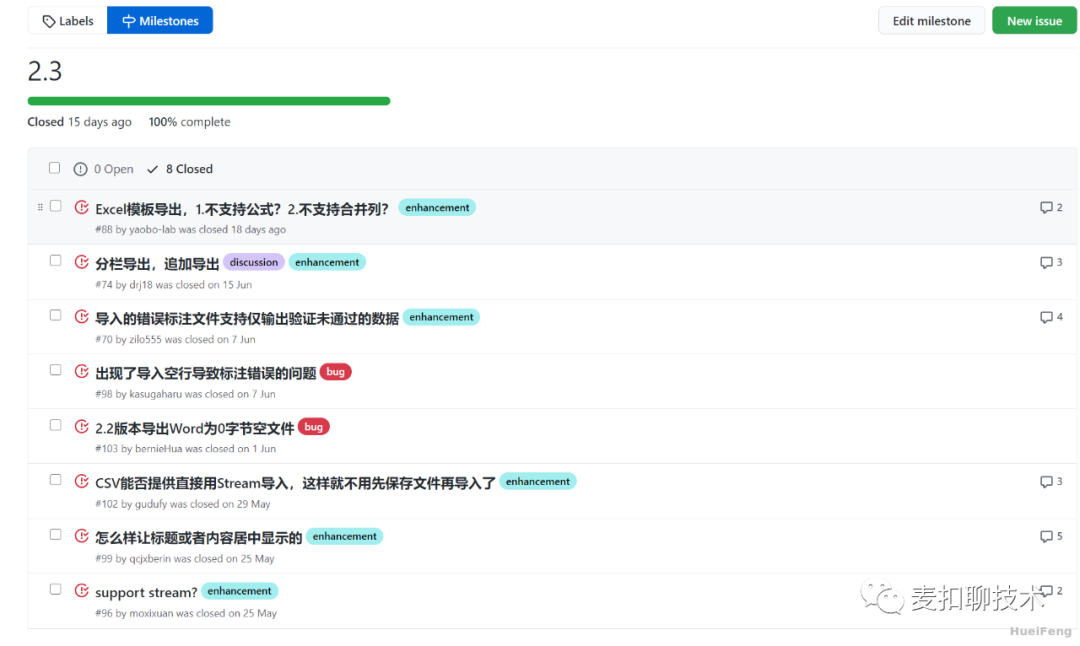Screen dimensions: 1080x646
Task: Open issue 2.2版本导出Word为0字节空文件
Action: (x=194, y=428)
